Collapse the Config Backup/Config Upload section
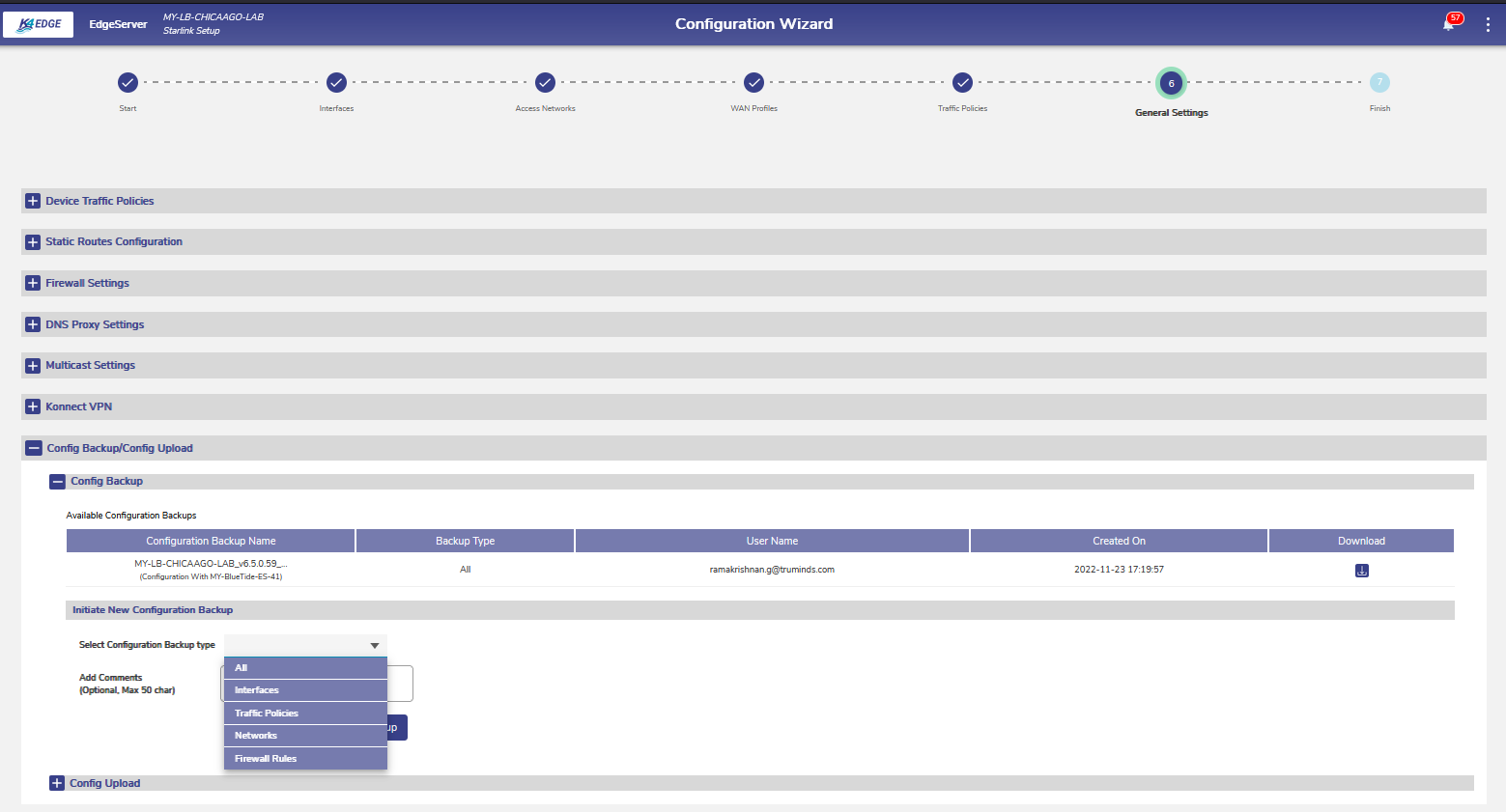The image size is (1506, 812). pos(34,448)
